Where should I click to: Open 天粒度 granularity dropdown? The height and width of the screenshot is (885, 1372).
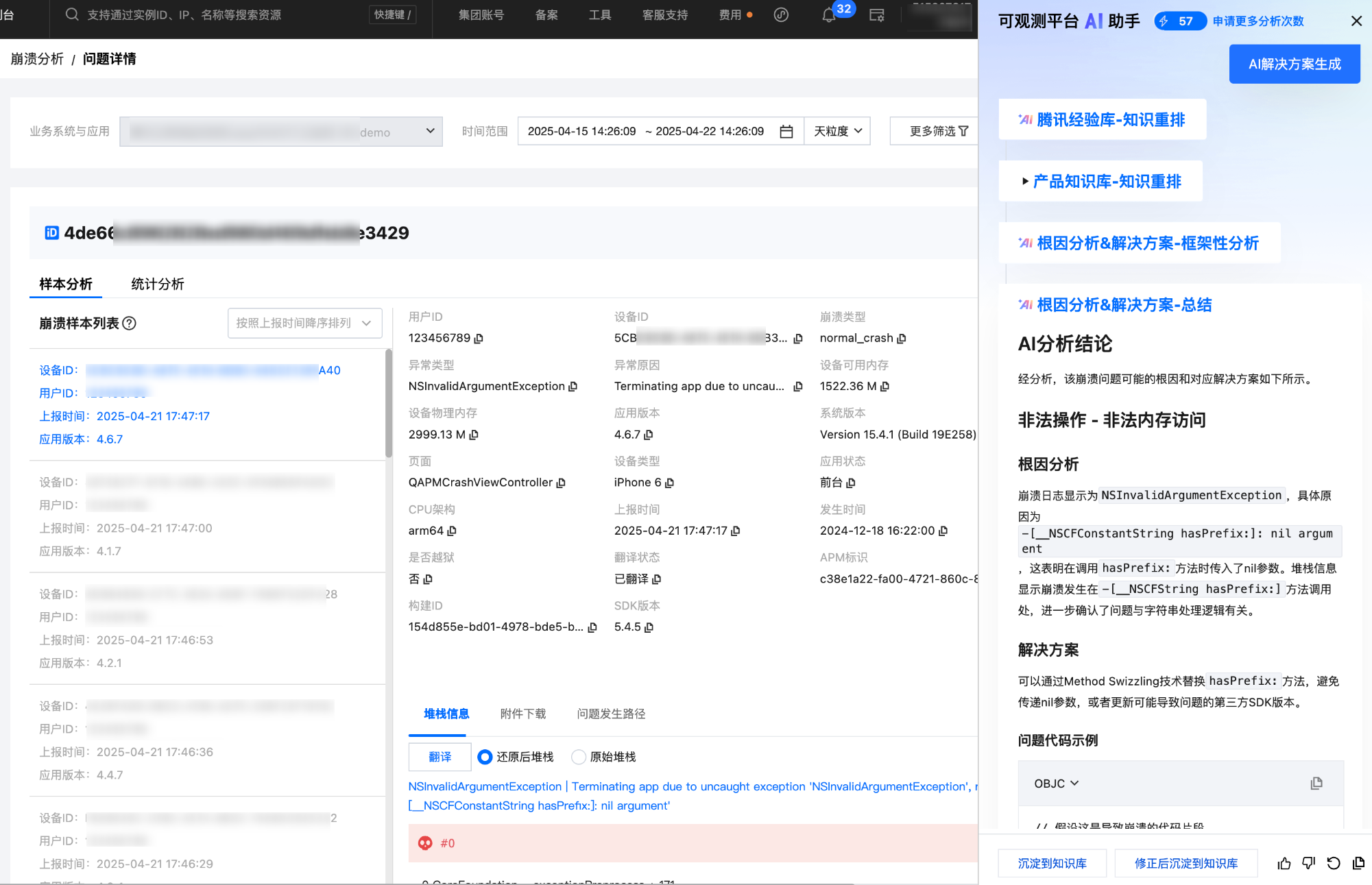tap(837, 132)
